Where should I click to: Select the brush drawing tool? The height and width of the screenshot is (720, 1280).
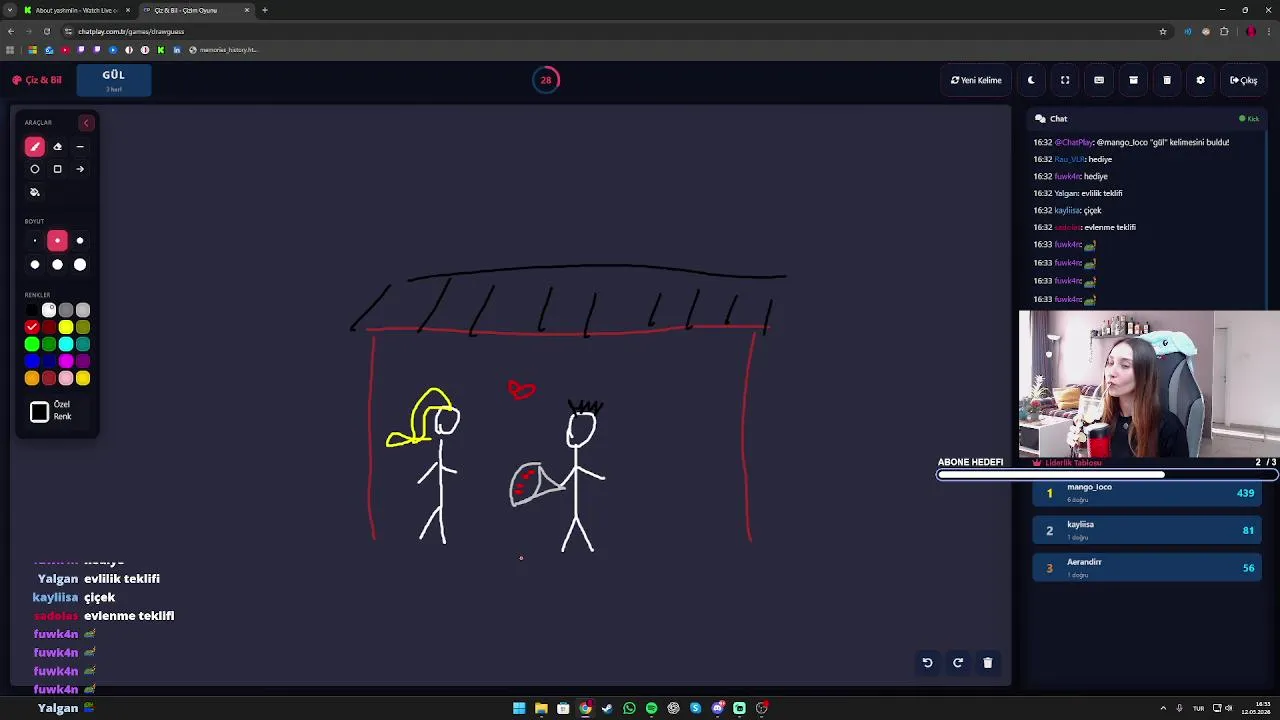click(x=35, y=147)
